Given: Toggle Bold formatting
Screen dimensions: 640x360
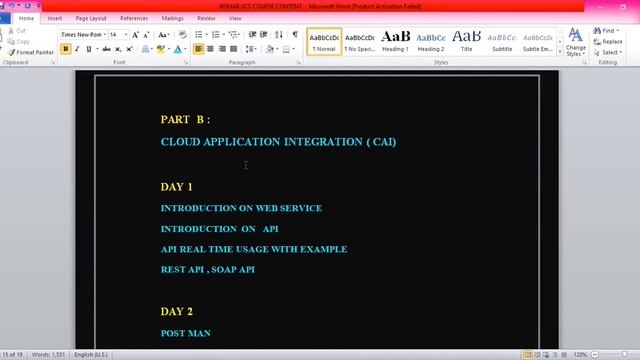Looking at the screenshot, I should click(65, 49).
